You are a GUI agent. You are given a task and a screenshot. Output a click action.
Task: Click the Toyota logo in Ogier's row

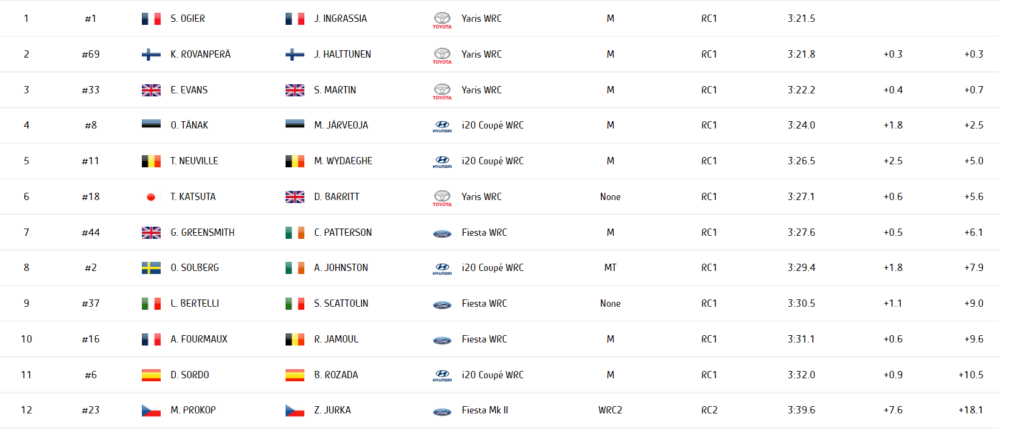441,19
